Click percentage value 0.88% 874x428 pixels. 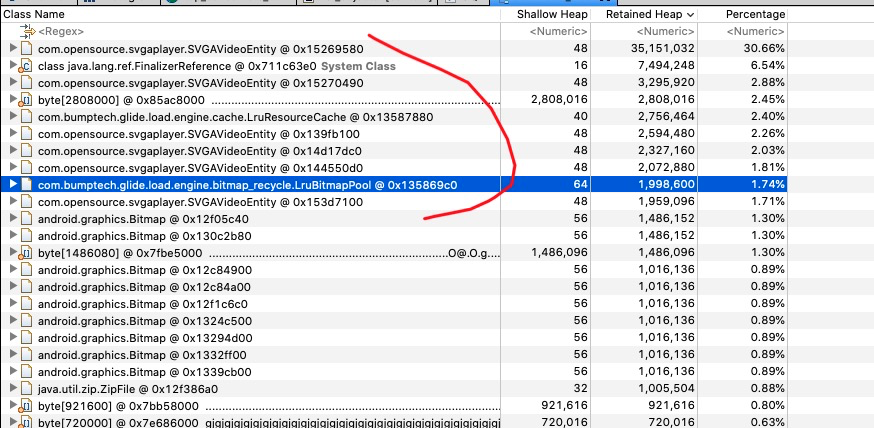(x=768, y=388)
